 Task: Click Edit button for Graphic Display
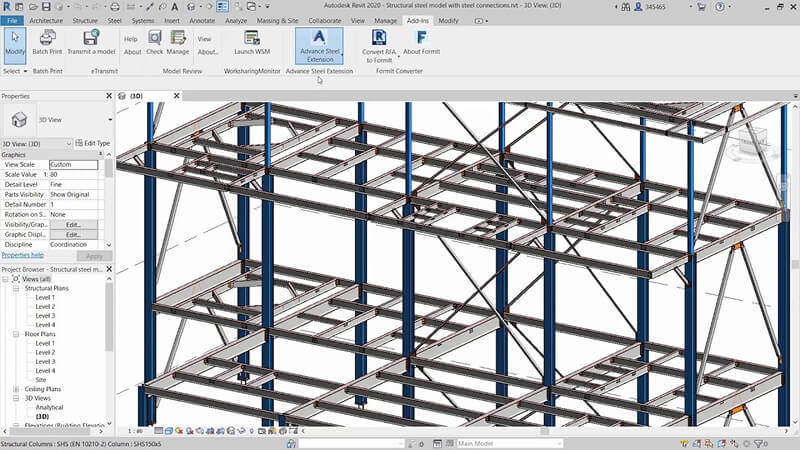click(73, 235)
